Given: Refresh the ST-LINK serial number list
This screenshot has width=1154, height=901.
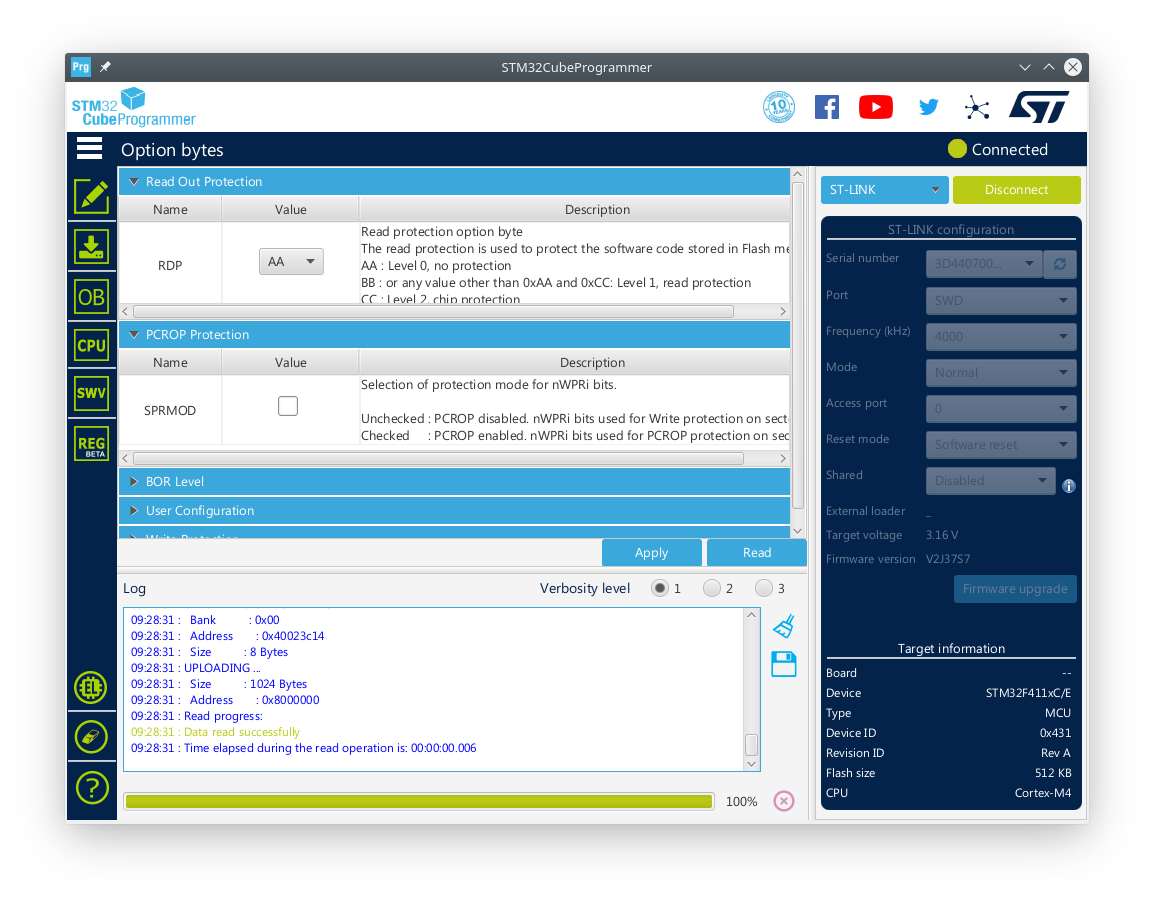Looking at the screenshot, I should click(x=1060, y=264).
